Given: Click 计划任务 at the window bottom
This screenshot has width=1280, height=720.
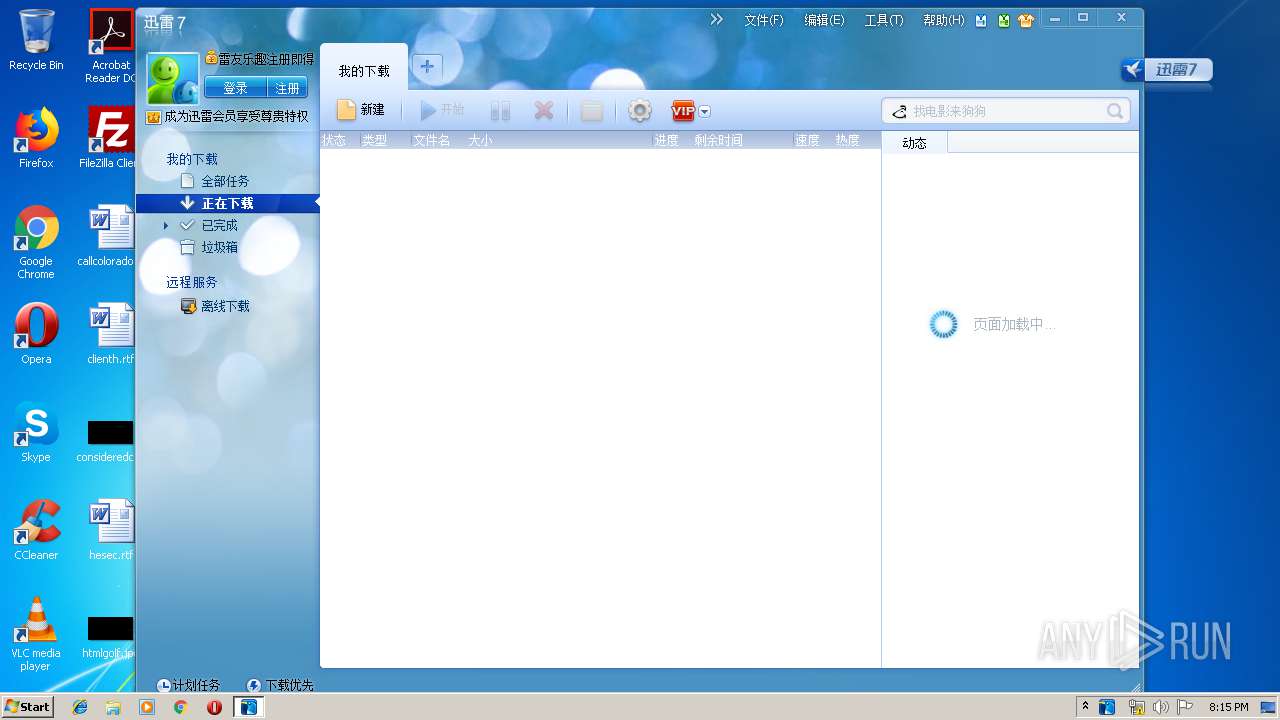Looking at the screenshot, I should click(188, 685).
